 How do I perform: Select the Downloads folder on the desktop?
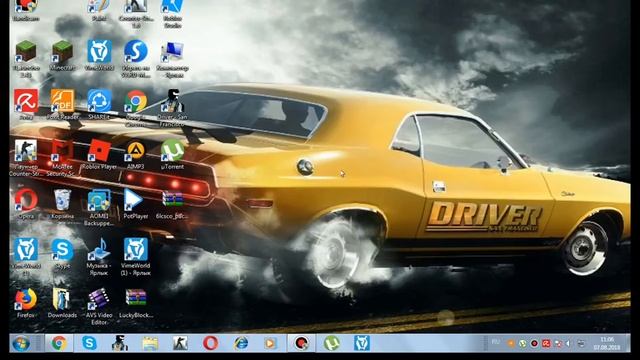(x=62, y=303)
